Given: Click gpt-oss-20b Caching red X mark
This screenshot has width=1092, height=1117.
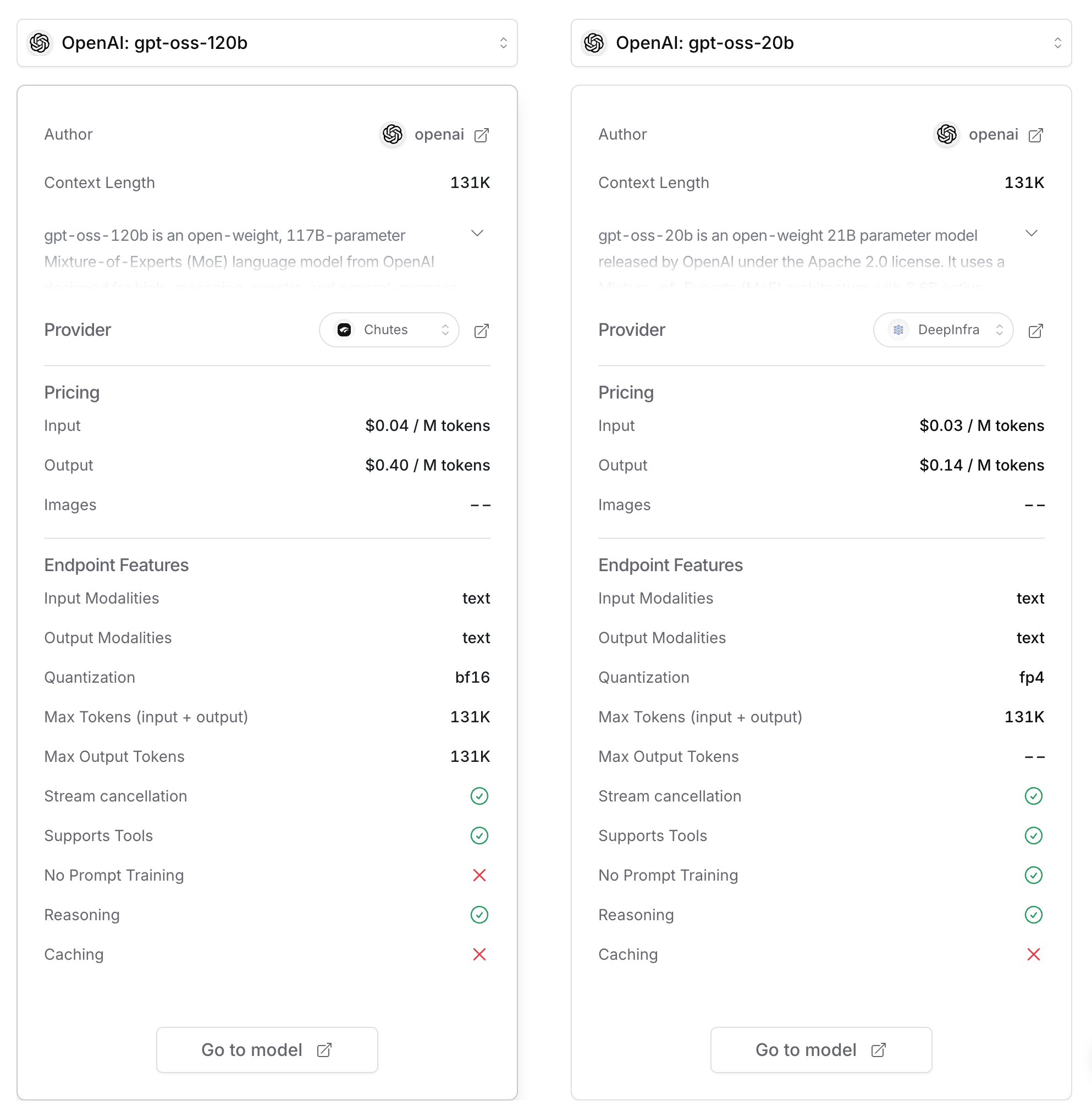Looking at the screenshot, I should coord(1033,954).
